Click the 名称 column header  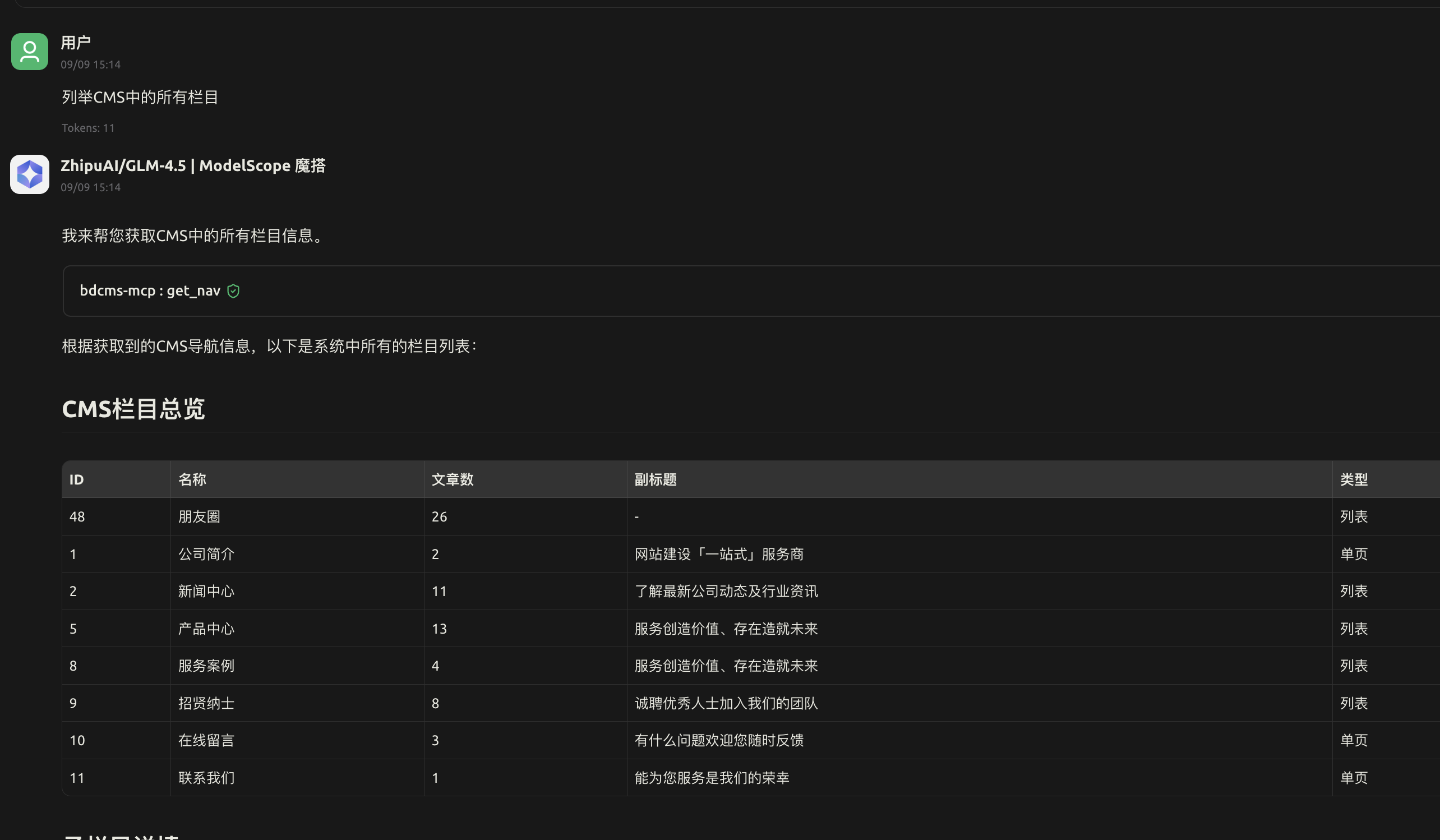[x=192, y=479]
